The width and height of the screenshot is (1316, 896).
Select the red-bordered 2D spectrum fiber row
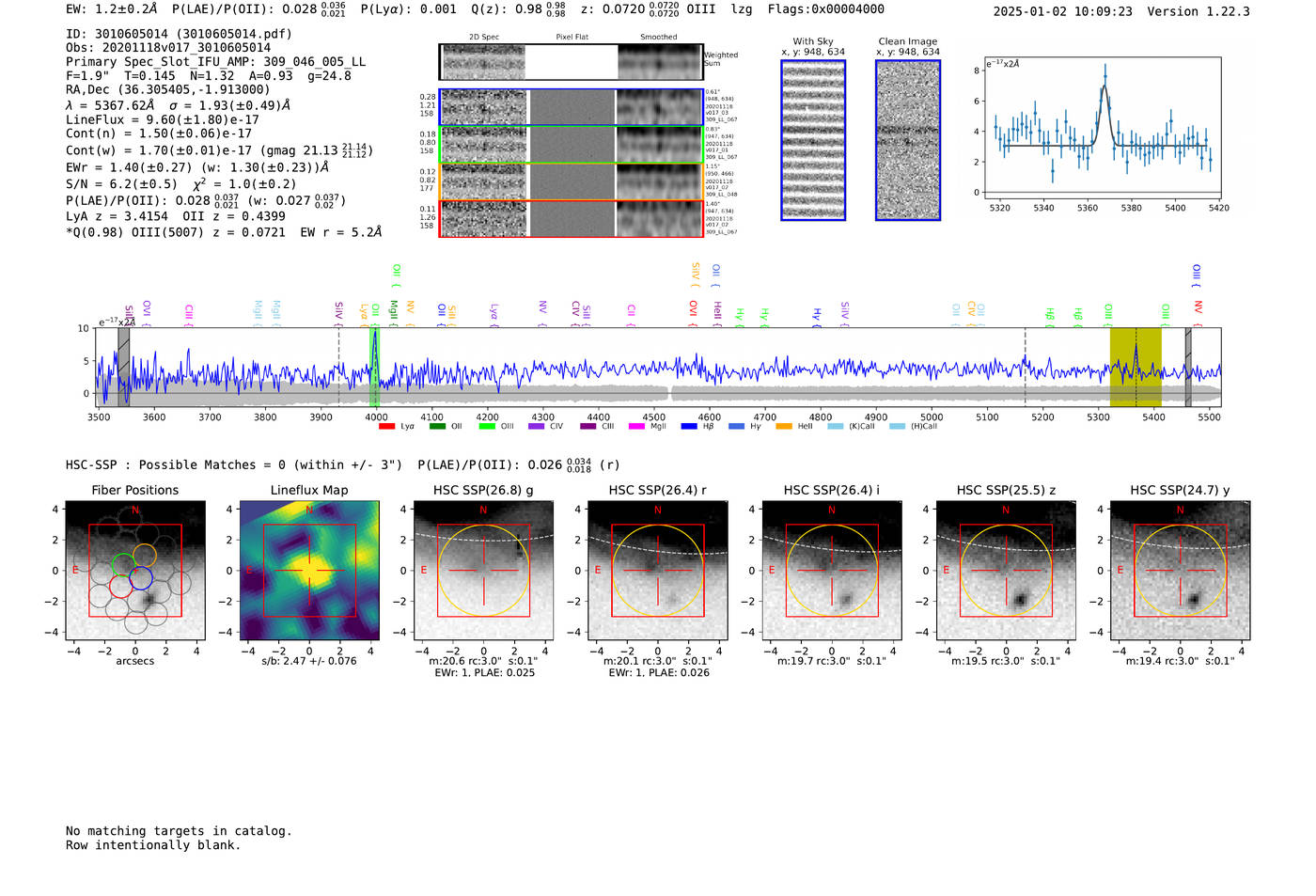tap(572, 218)
